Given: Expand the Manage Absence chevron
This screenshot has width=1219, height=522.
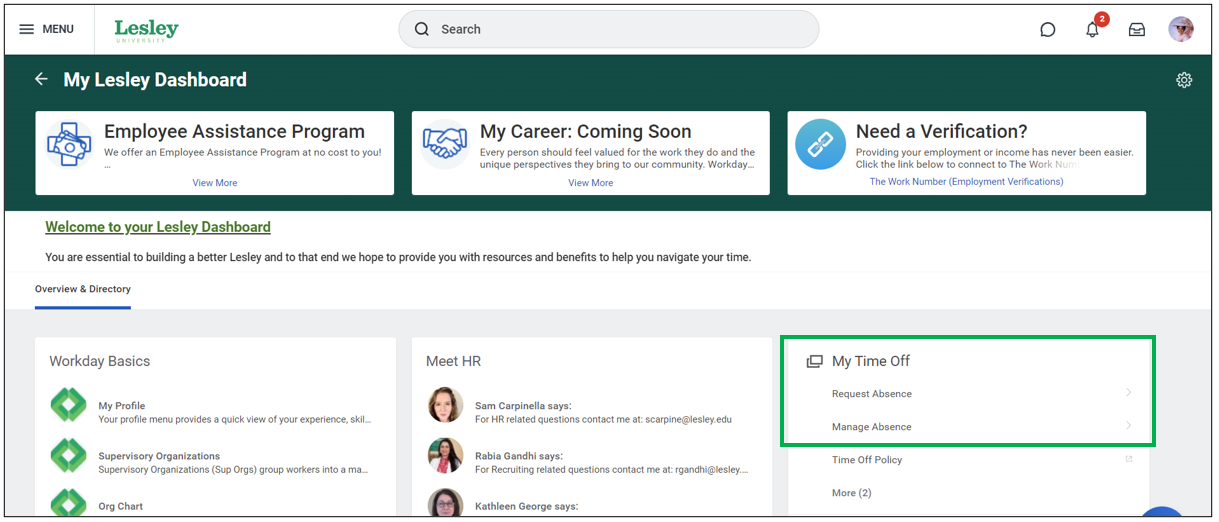Looking at the screenshot, I should click(x=1129, y=426).
